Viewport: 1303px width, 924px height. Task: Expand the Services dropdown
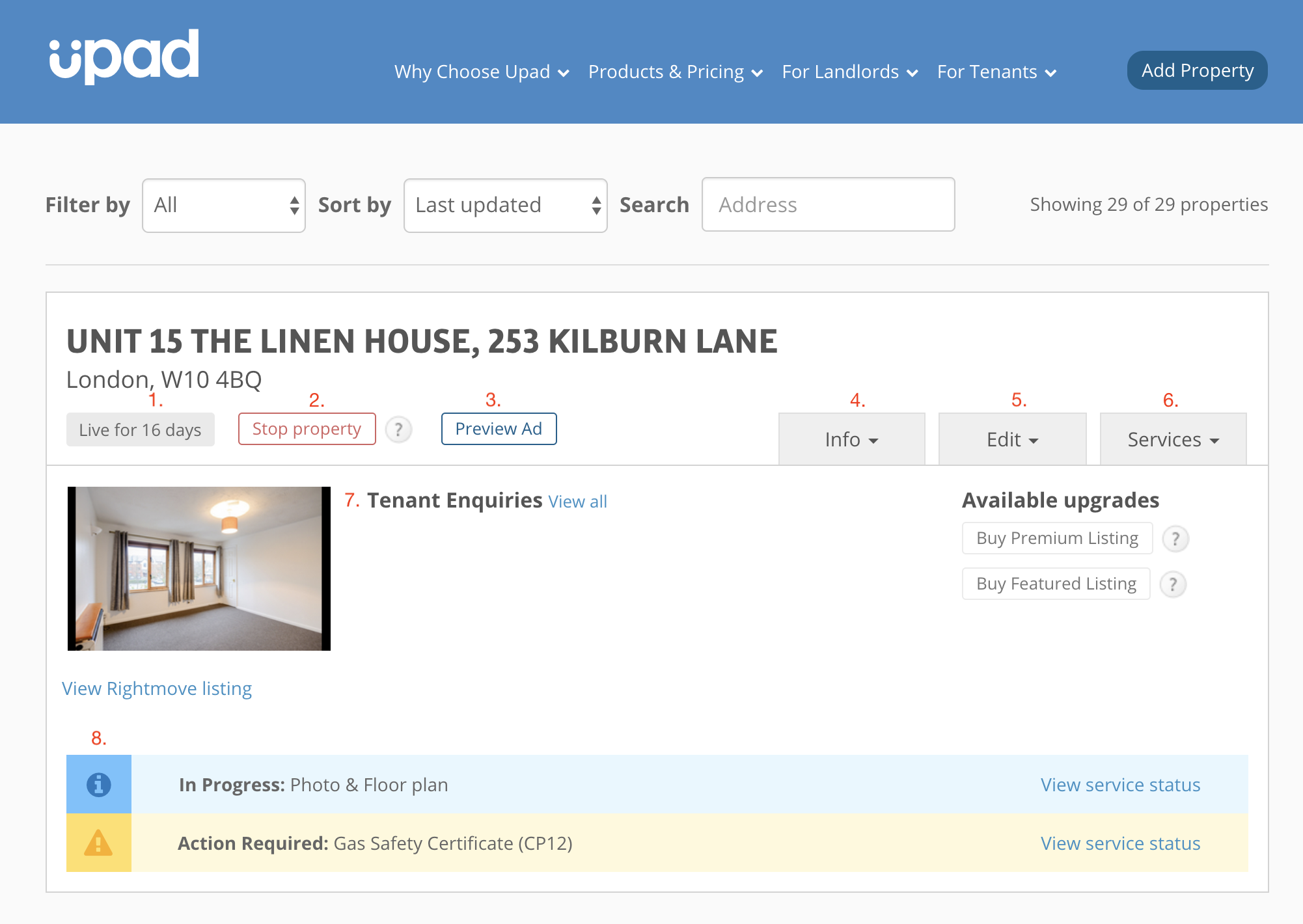[x=1173, y=440]
